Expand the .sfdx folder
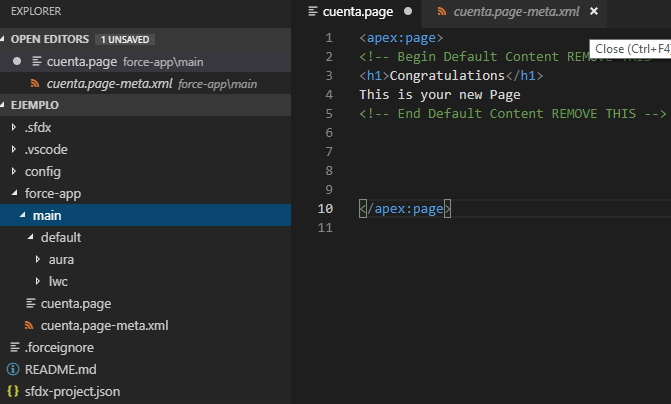This screenshot has height=404, width=671. tap(14, 127)
